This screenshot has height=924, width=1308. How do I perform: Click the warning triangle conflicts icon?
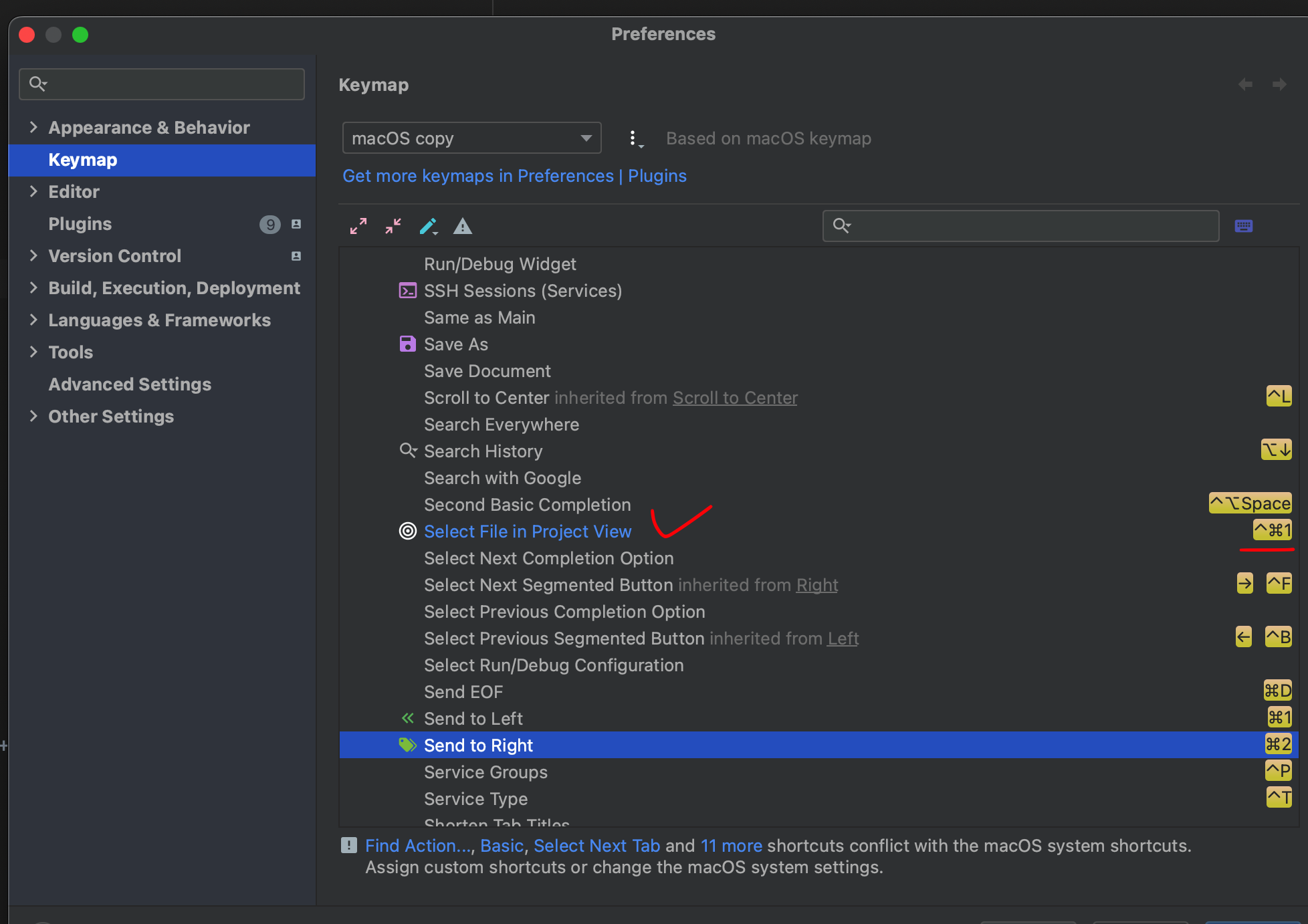[x=463, y=226]
